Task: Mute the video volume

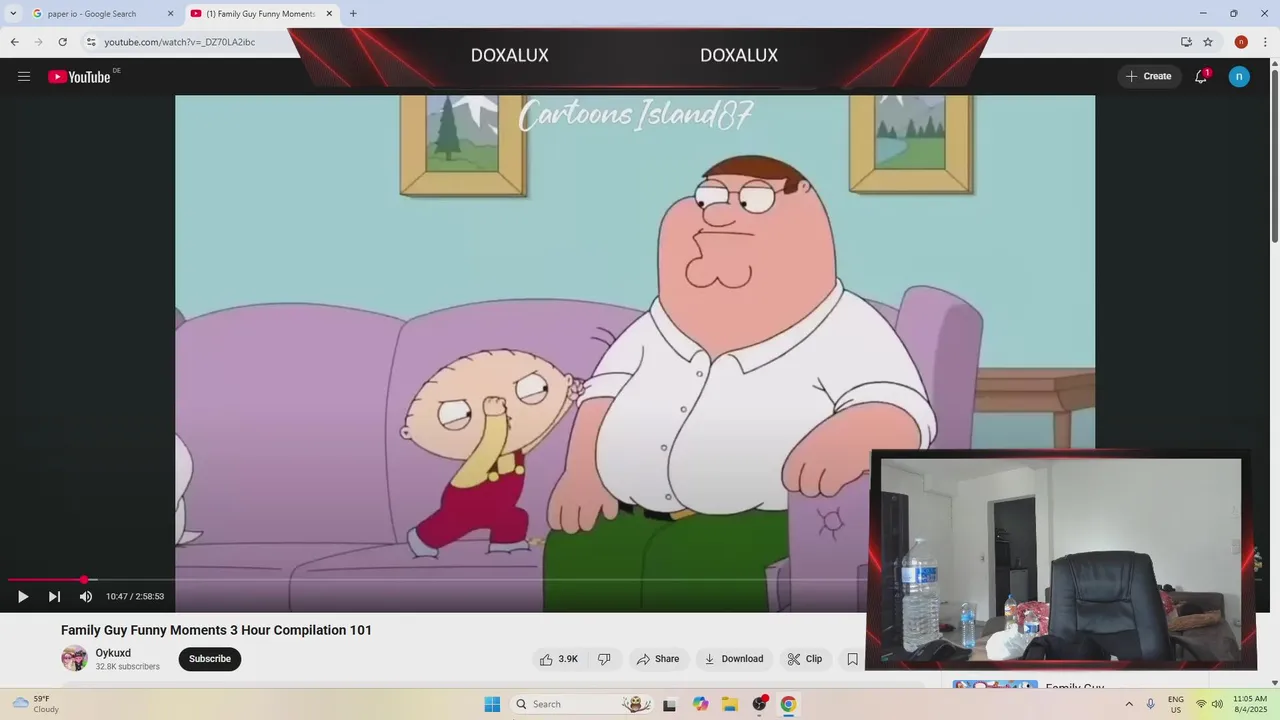Action: (x=86, y=596)
